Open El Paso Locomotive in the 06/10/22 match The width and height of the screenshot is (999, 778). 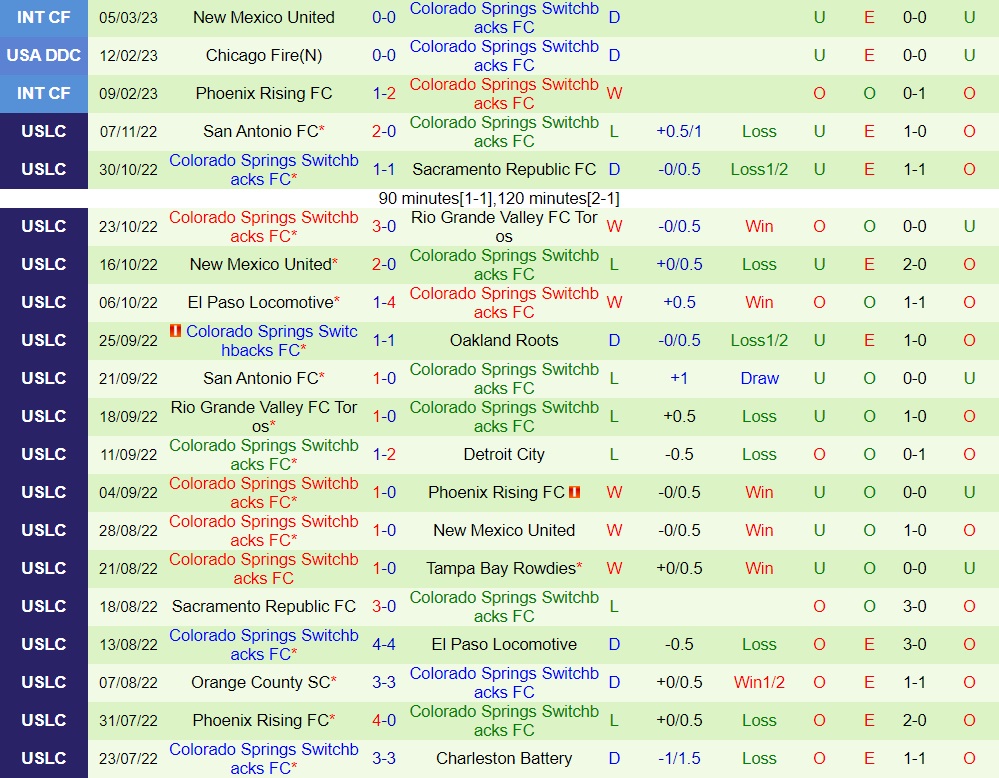point(261,302)
